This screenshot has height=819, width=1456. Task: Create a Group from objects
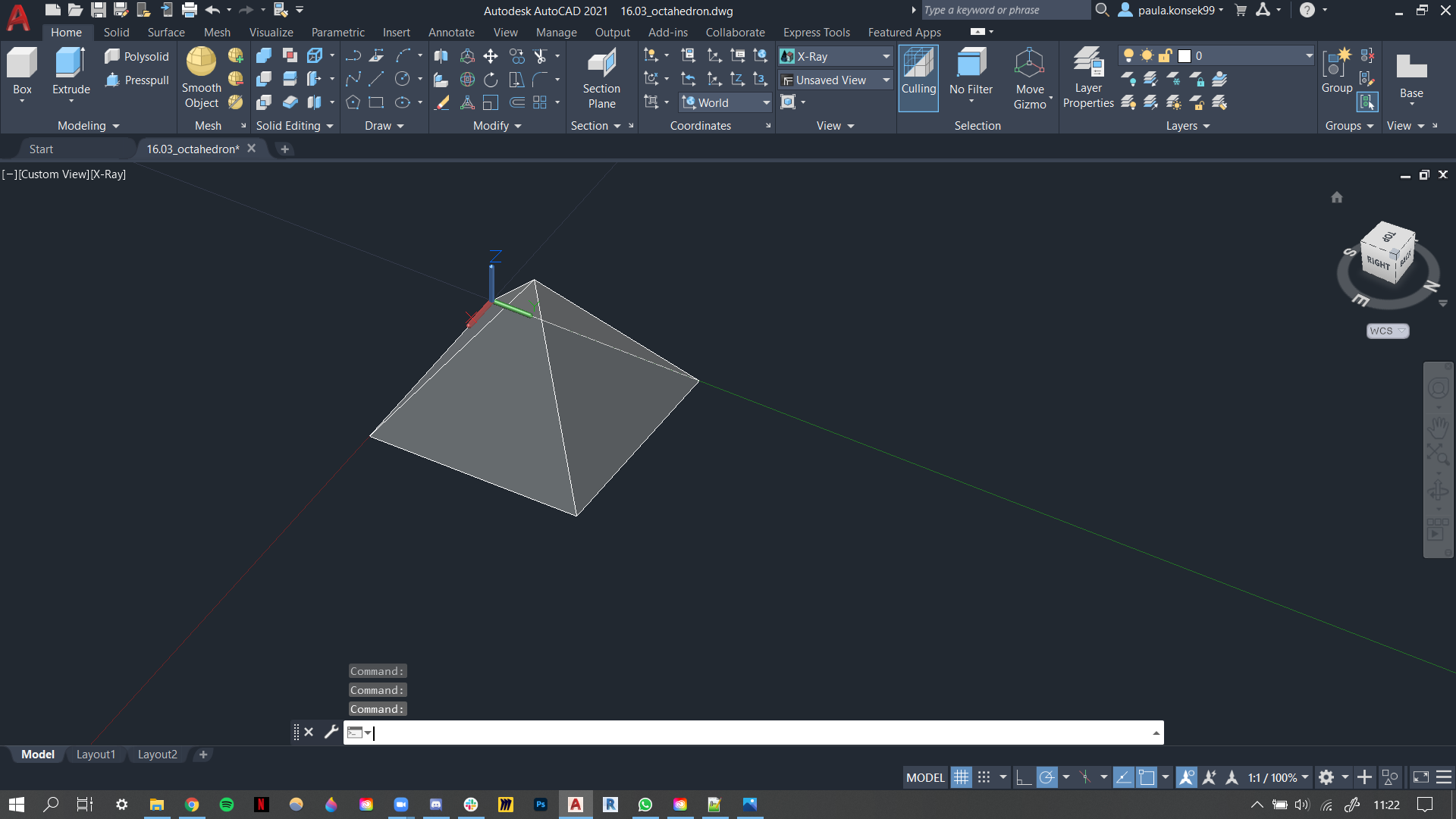pyautogui.click(x=1336, y=72)
